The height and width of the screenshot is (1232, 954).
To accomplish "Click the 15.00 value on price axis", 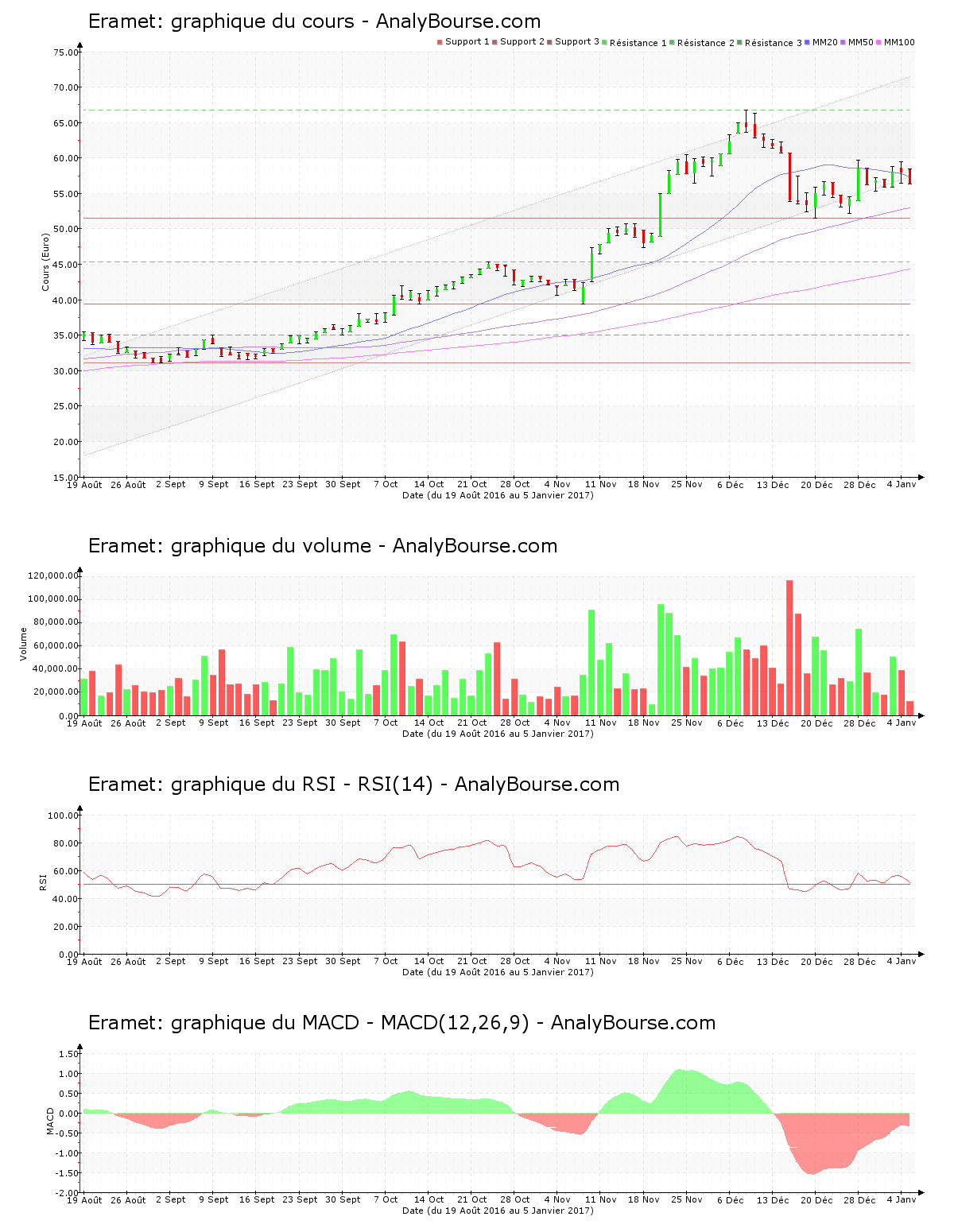I will pos(66,477).
